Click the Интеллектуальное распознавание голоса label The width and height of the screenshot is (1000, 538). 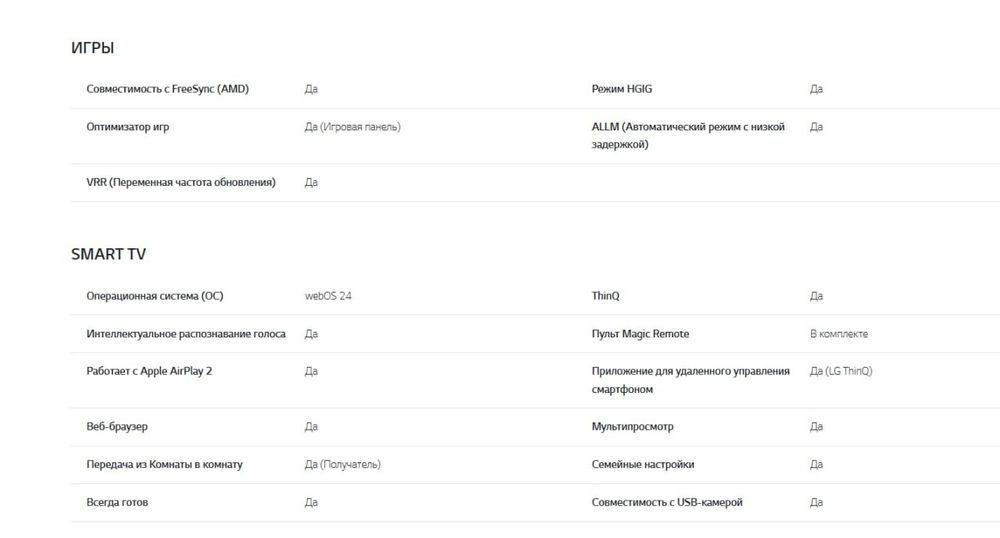pyautogui.click(x=186, y=334)
